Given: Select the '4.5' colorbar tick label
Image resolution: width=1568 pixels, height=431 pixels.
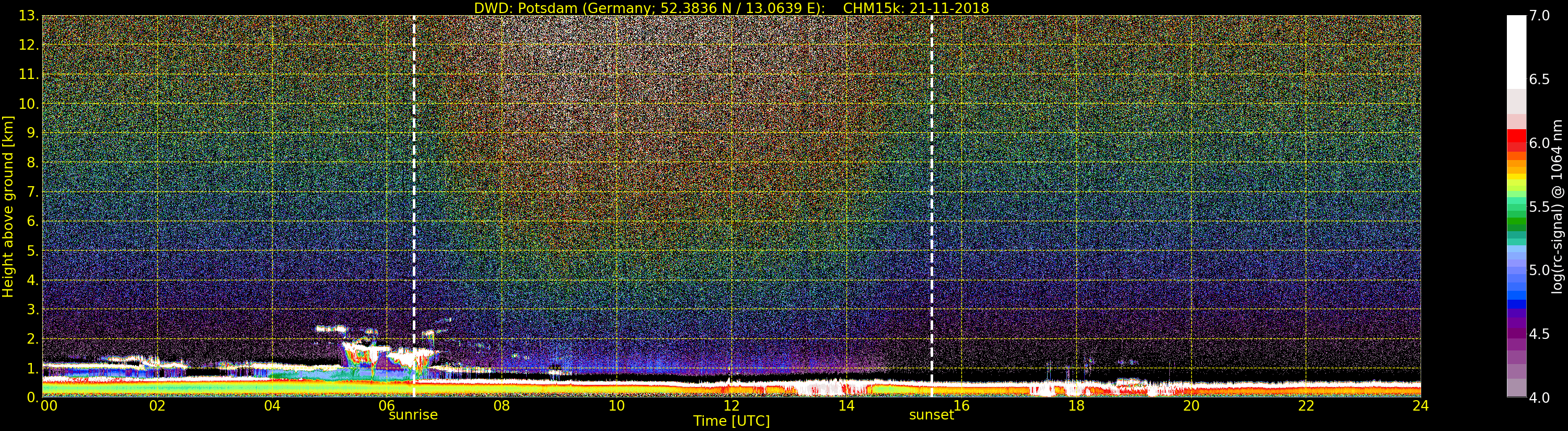Looking at the screenshot, I should coord(1539,334).
